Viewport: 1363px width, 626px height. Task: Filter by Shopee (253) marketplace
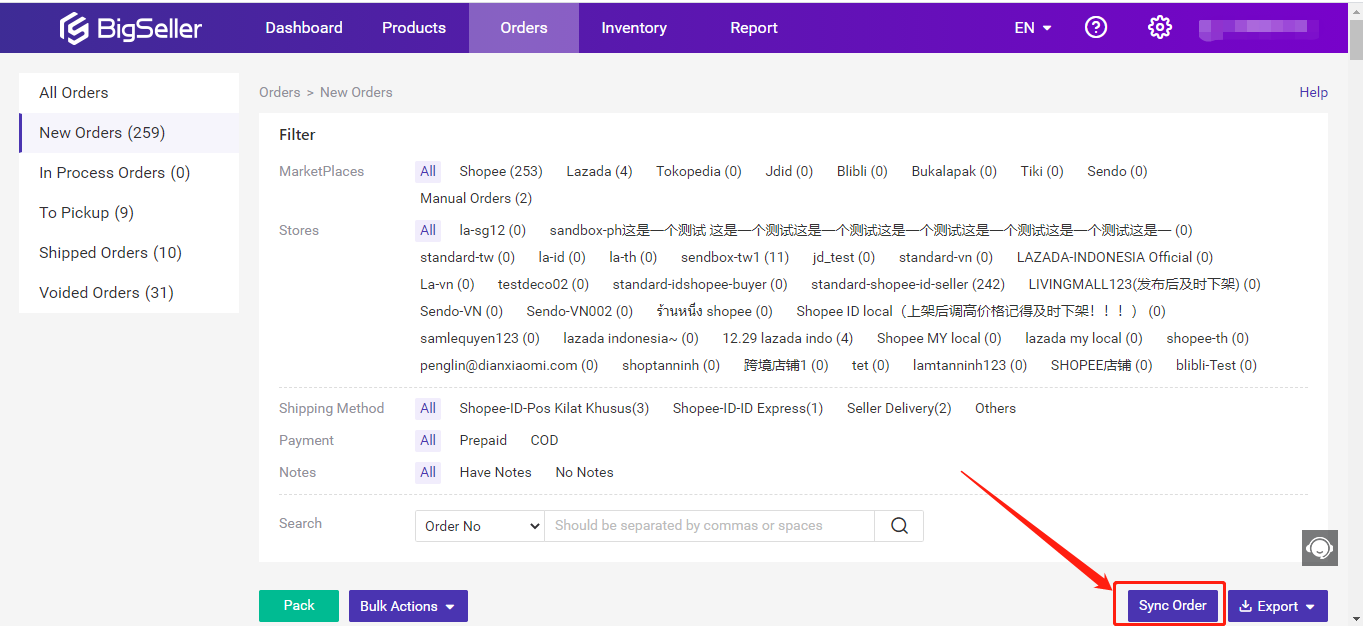(x=501, y=172)
